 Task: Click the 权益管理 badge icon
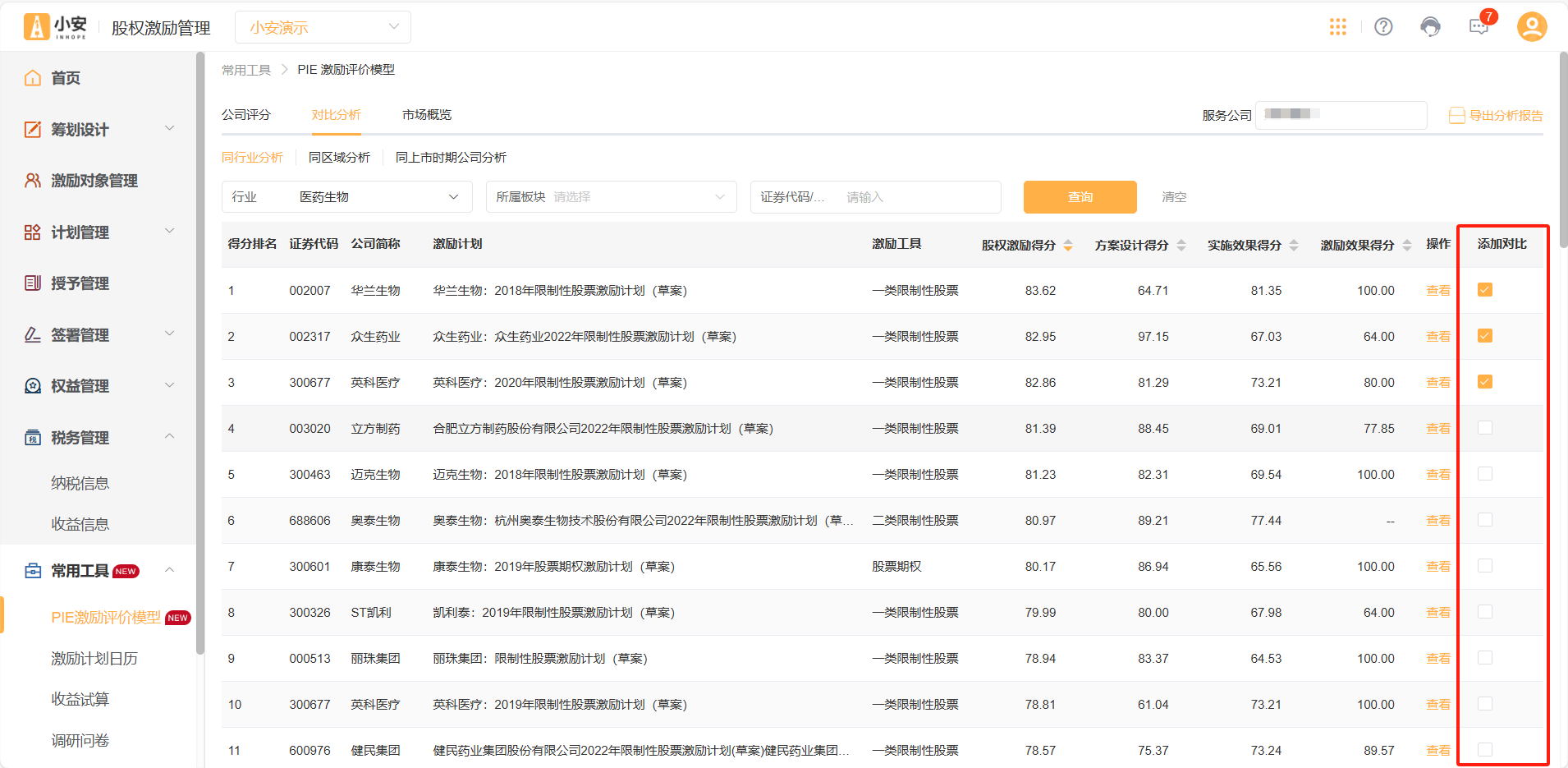33,386
